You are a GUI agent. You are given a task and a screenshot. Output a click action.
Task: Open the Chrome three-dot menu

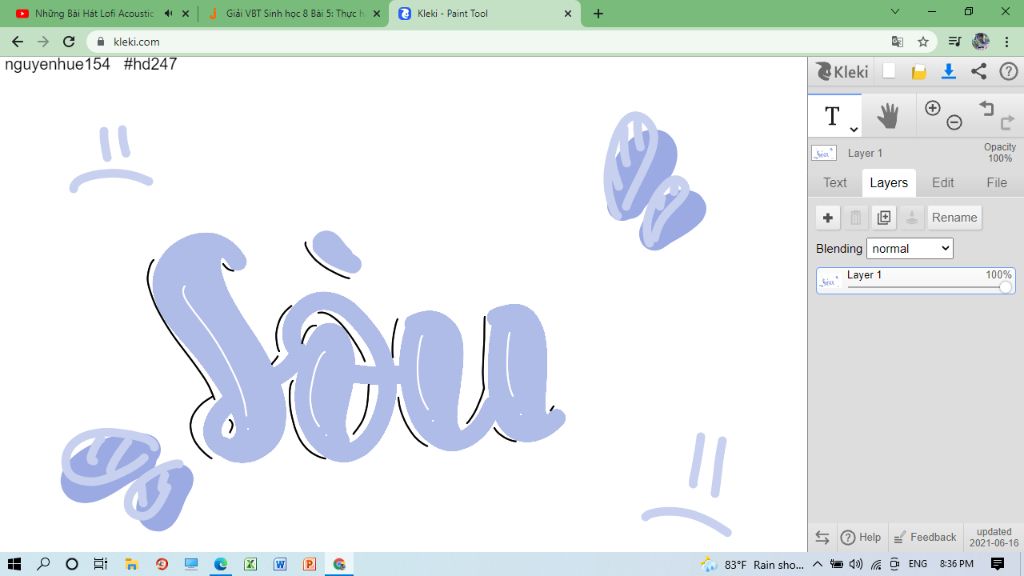click(x=1006, y=42)
